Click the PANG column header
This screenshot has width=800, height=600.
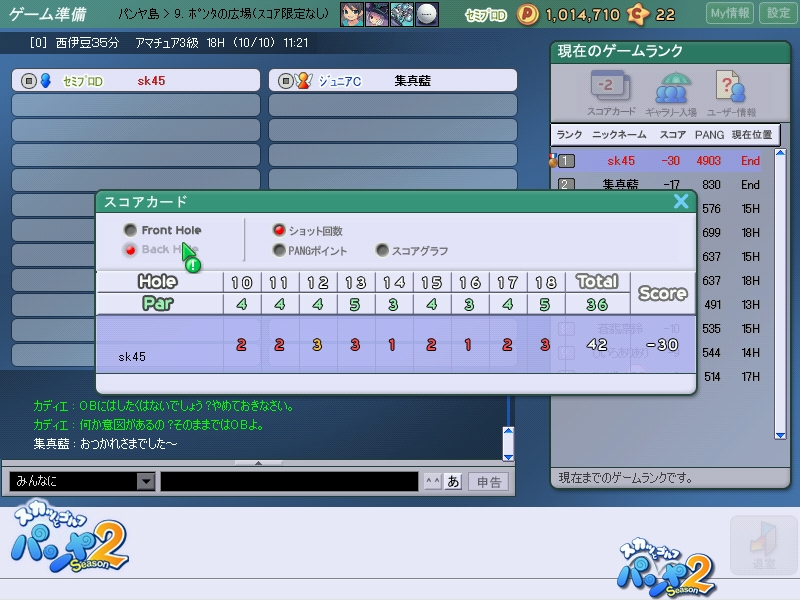[x=709, y=135]
